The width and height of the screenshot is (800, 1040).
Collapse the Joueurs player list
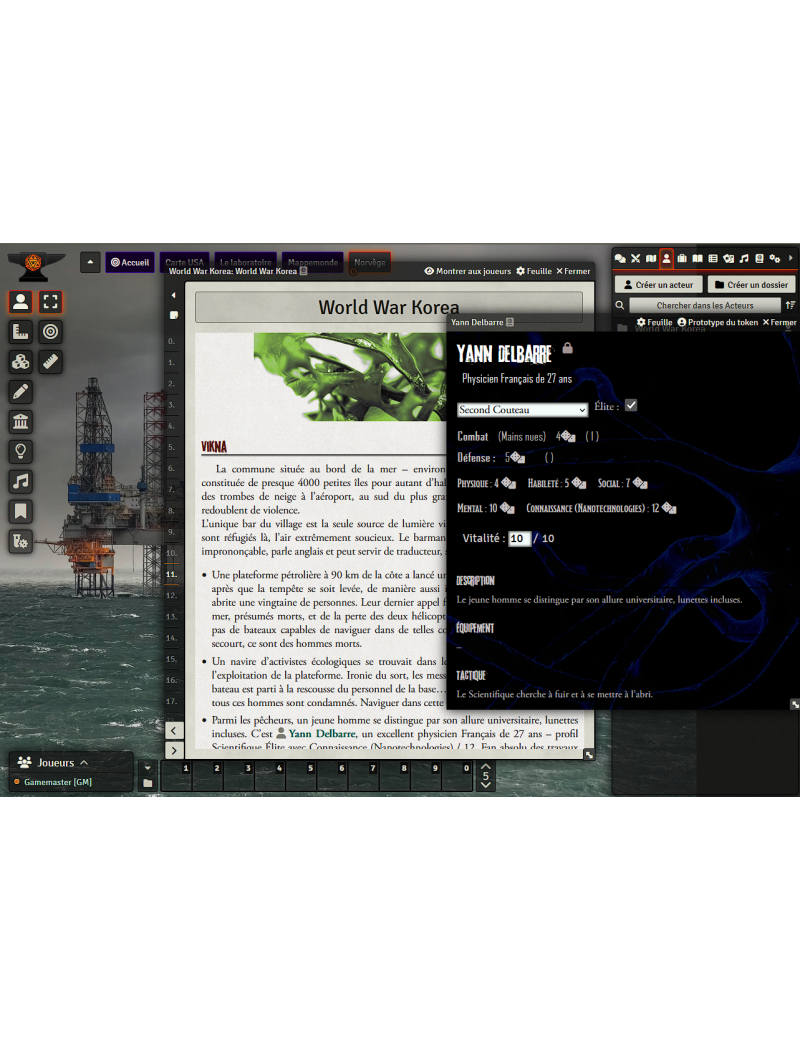point(84,762)
